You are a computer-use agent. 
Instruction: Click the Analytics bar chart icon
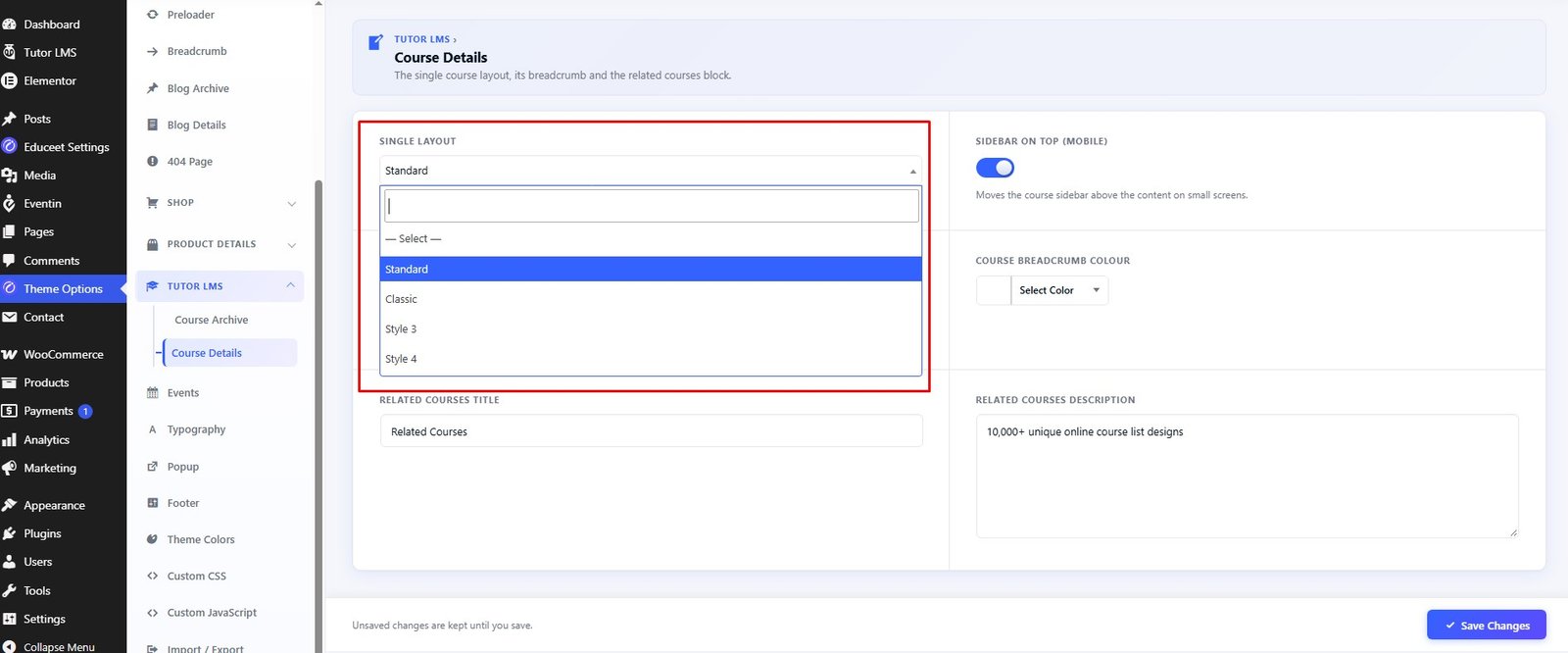(x=10, y=440)
